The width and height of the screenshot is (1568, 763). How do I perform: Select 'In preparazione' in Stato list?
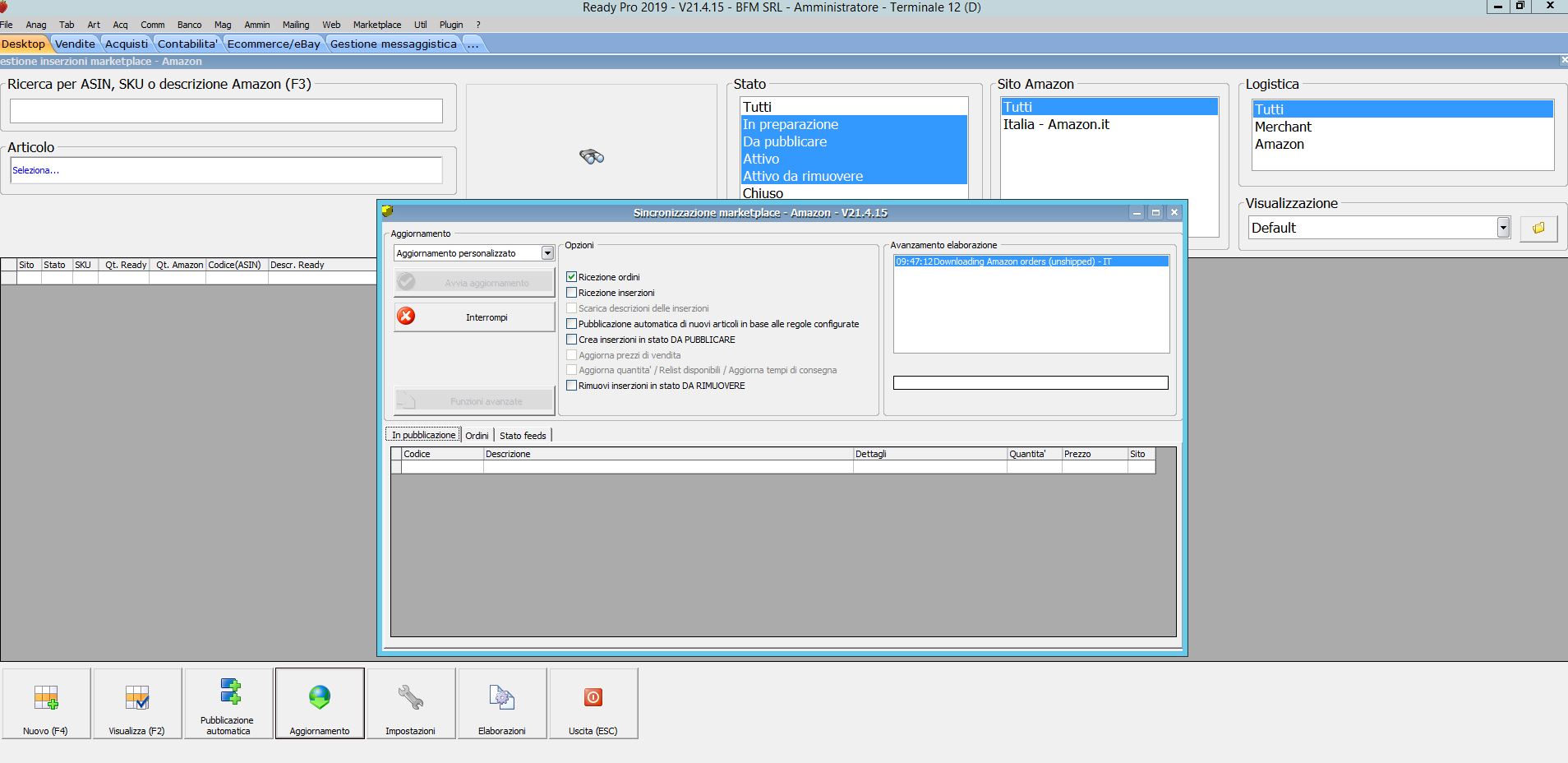854,124
